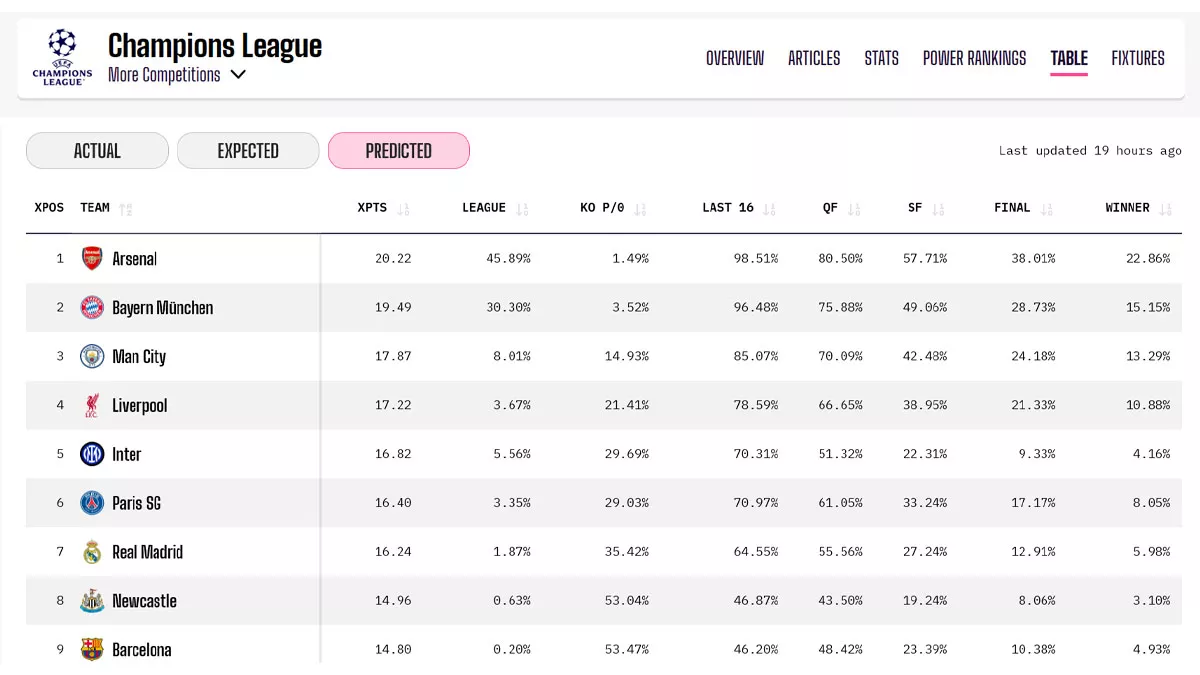Click the Liverpool club crest
The height and width of the screenshot is (675, 1200).
pos(92,405)
